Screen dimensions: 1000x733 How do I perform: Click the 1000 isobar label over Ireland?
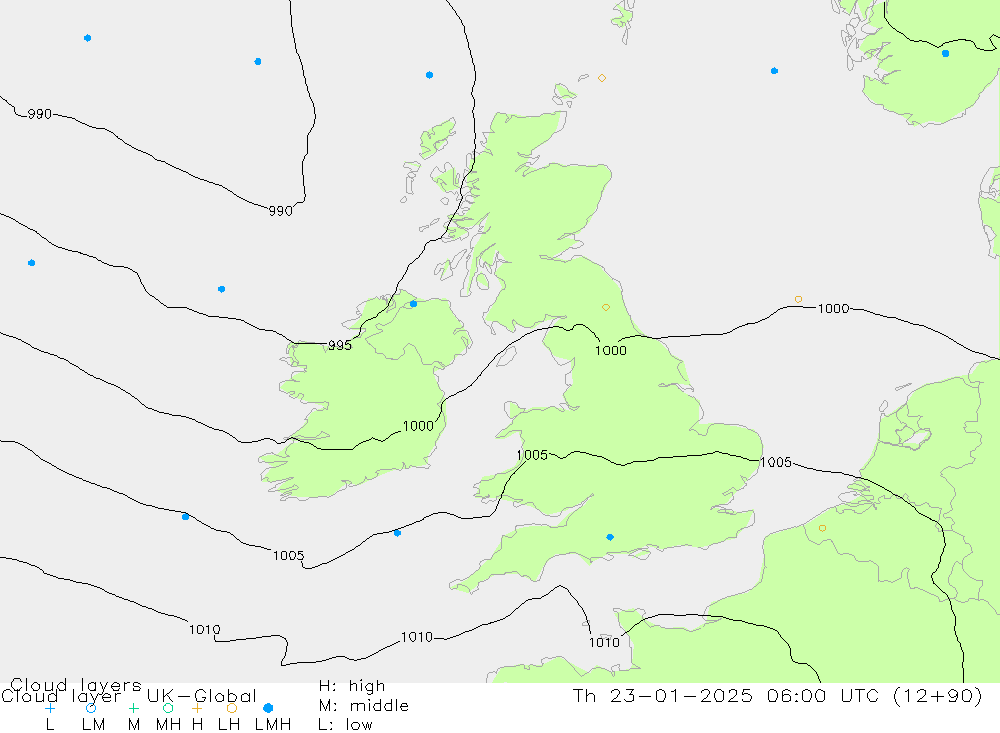tap(418, 426)
